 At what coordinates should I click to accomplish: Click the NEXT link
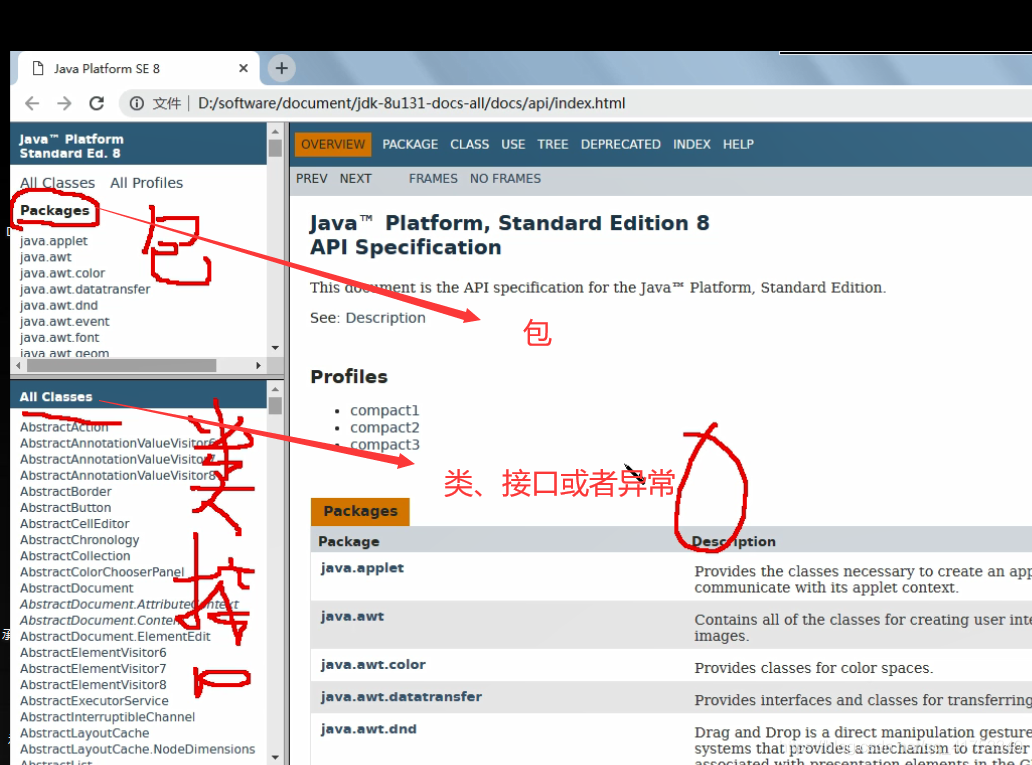pyautogui.click(x=355, y=178)
